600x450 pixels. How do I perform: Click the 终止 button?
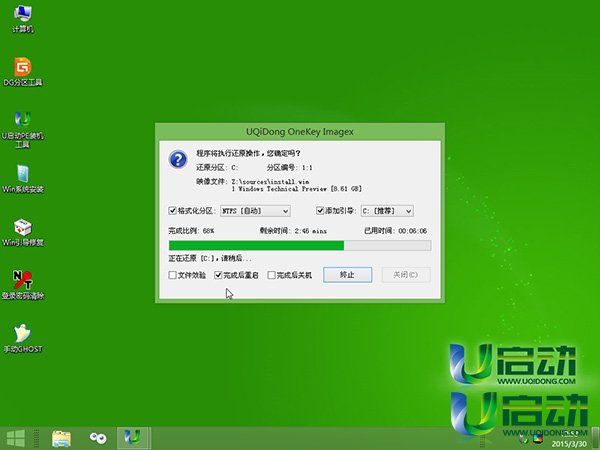coord(347,275)
